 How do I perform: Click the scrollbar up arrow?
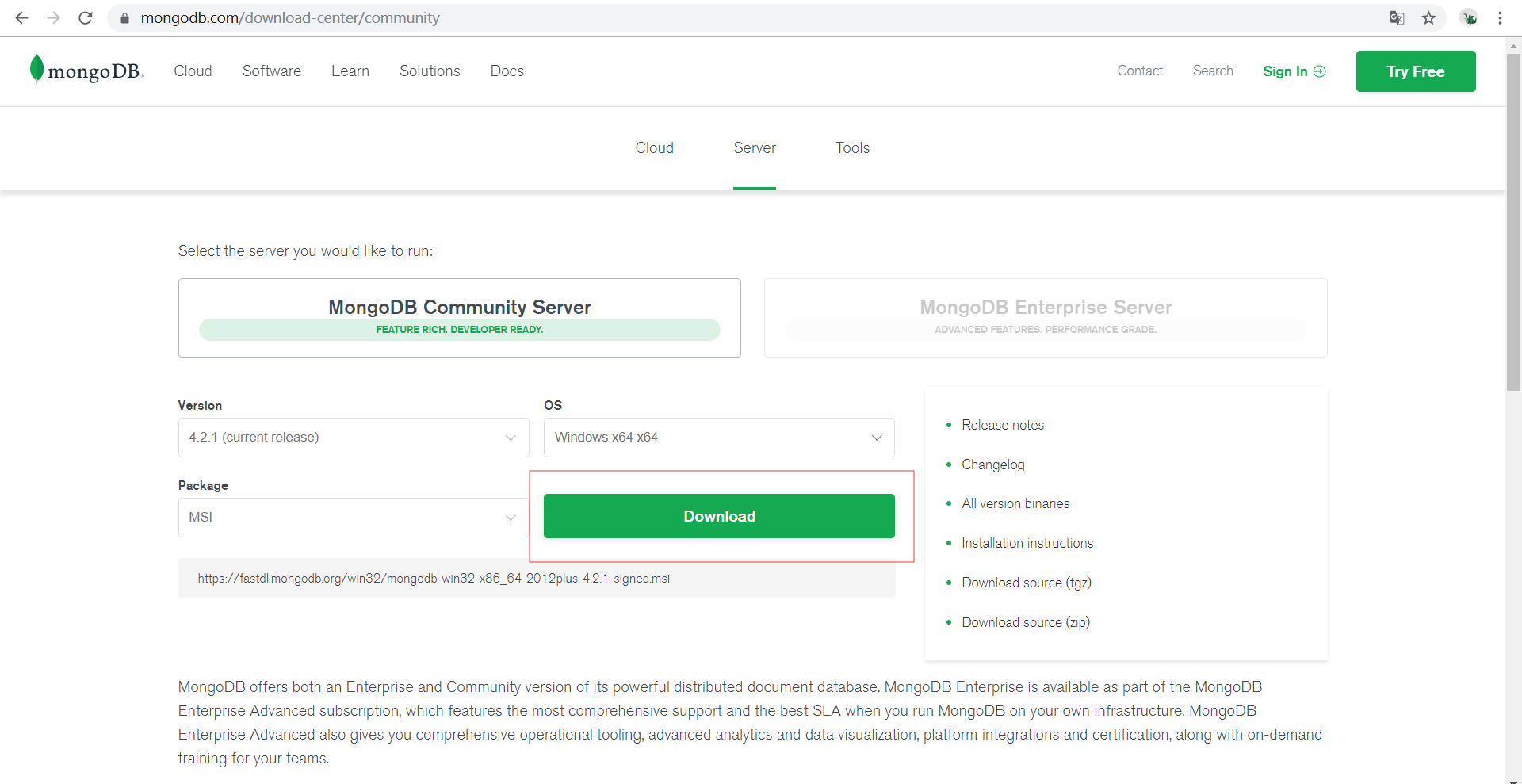pos(1513,46)
